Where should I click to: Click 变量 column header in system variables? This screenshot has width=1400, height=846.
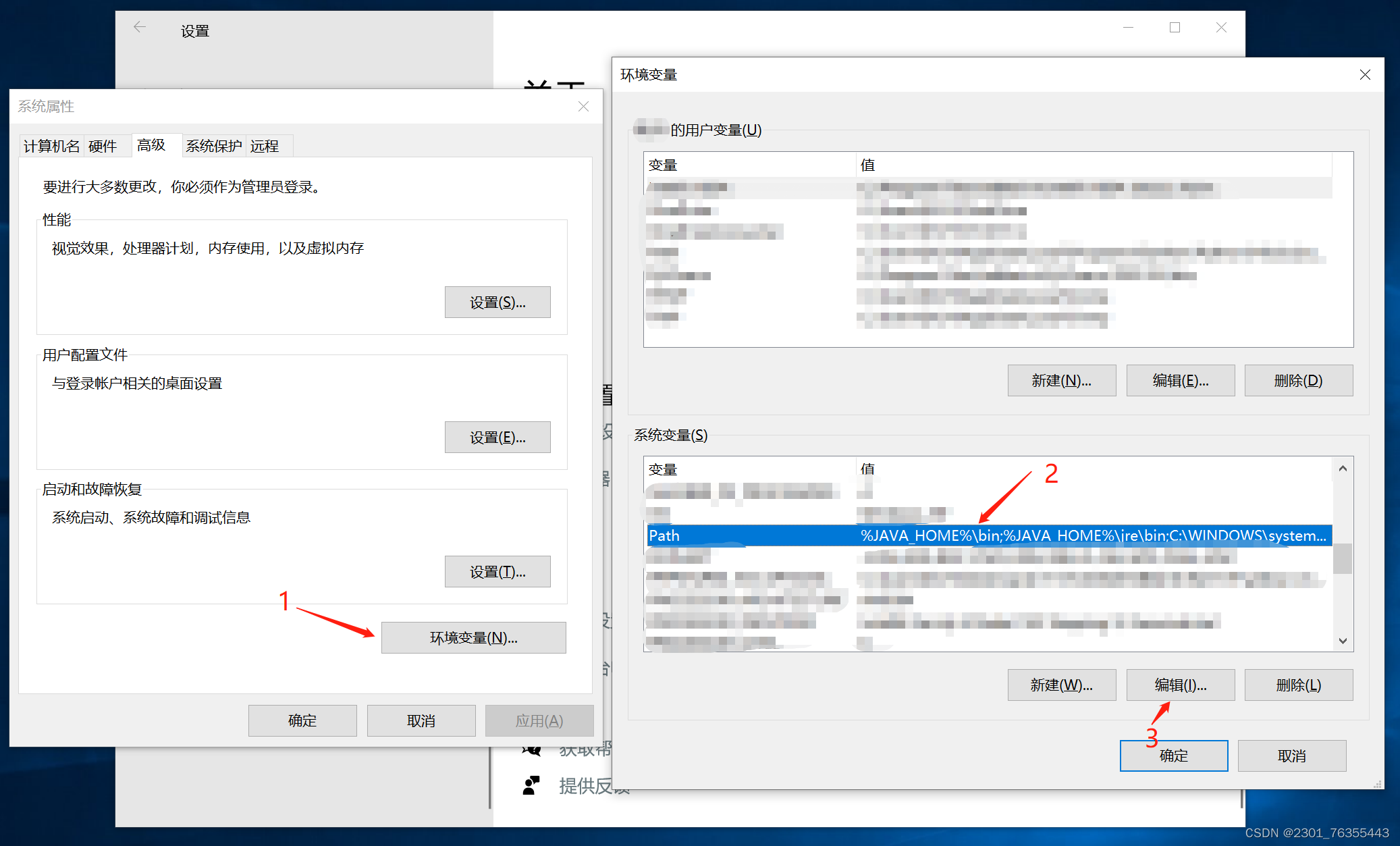pos(750,469)
